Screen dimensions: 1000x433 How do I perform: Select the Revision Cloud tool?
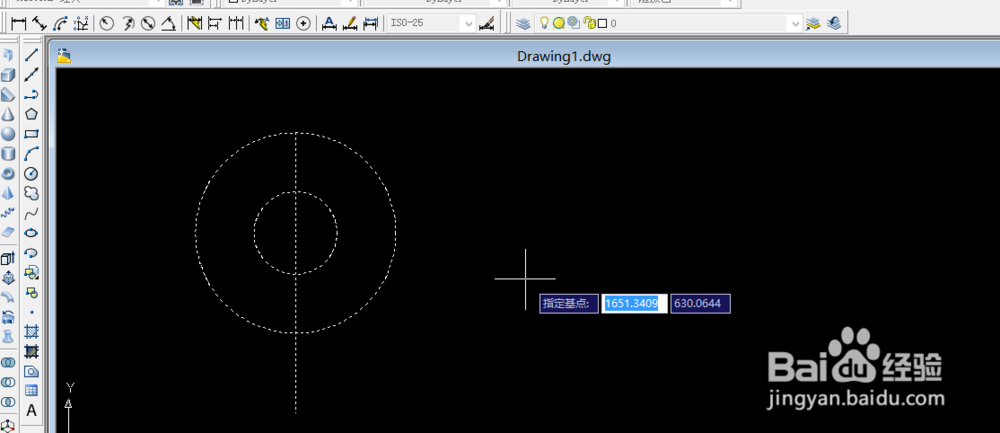(x=31, y=193)
